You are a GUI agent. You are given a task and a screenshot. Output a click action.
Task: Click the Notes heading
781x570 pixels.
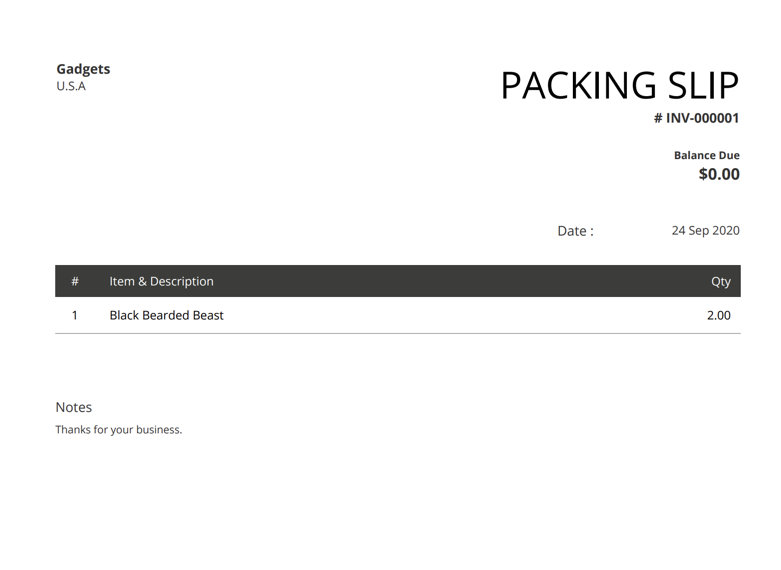[x=74, y=407]
